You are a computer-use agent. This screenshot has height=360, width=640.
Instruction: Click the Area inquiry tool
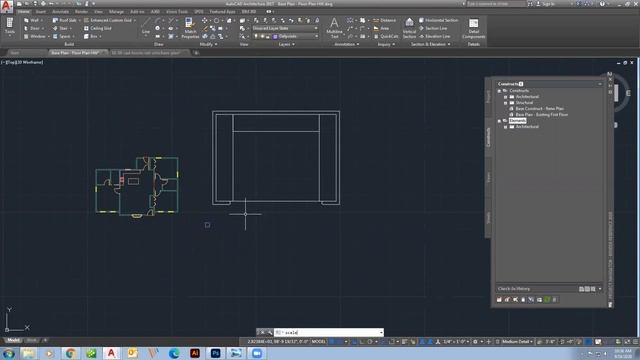coord(381,28)
